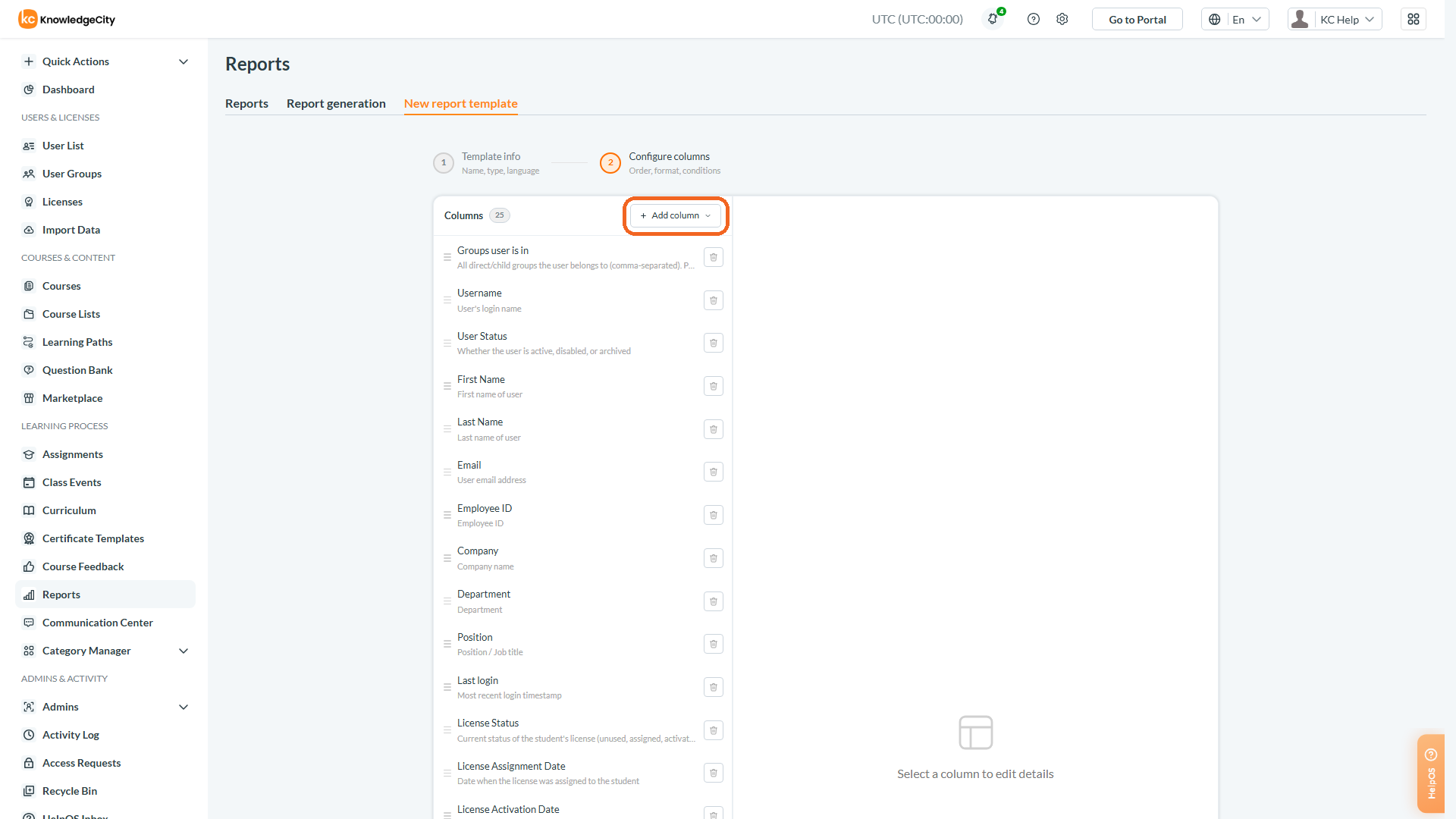Delete the Groups user is in column
Image resolution: width=1456 pixels, height=819 pixels.
tap(713, 257)
